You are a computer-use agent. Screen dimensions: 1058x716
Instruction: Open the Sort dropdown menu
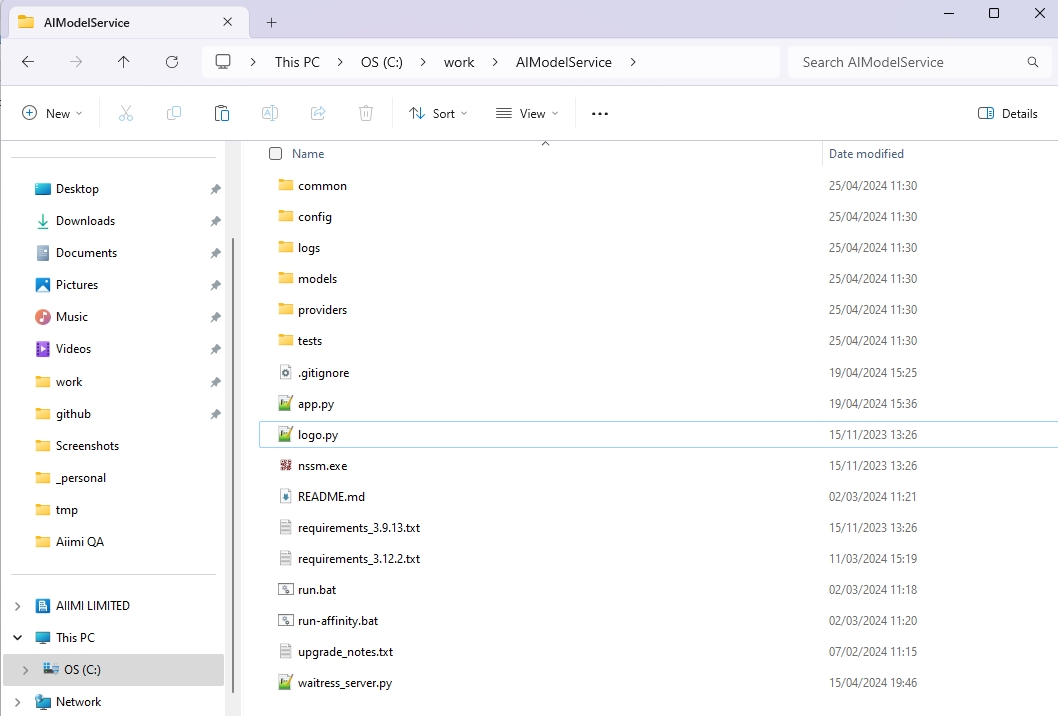pos(439,114)
